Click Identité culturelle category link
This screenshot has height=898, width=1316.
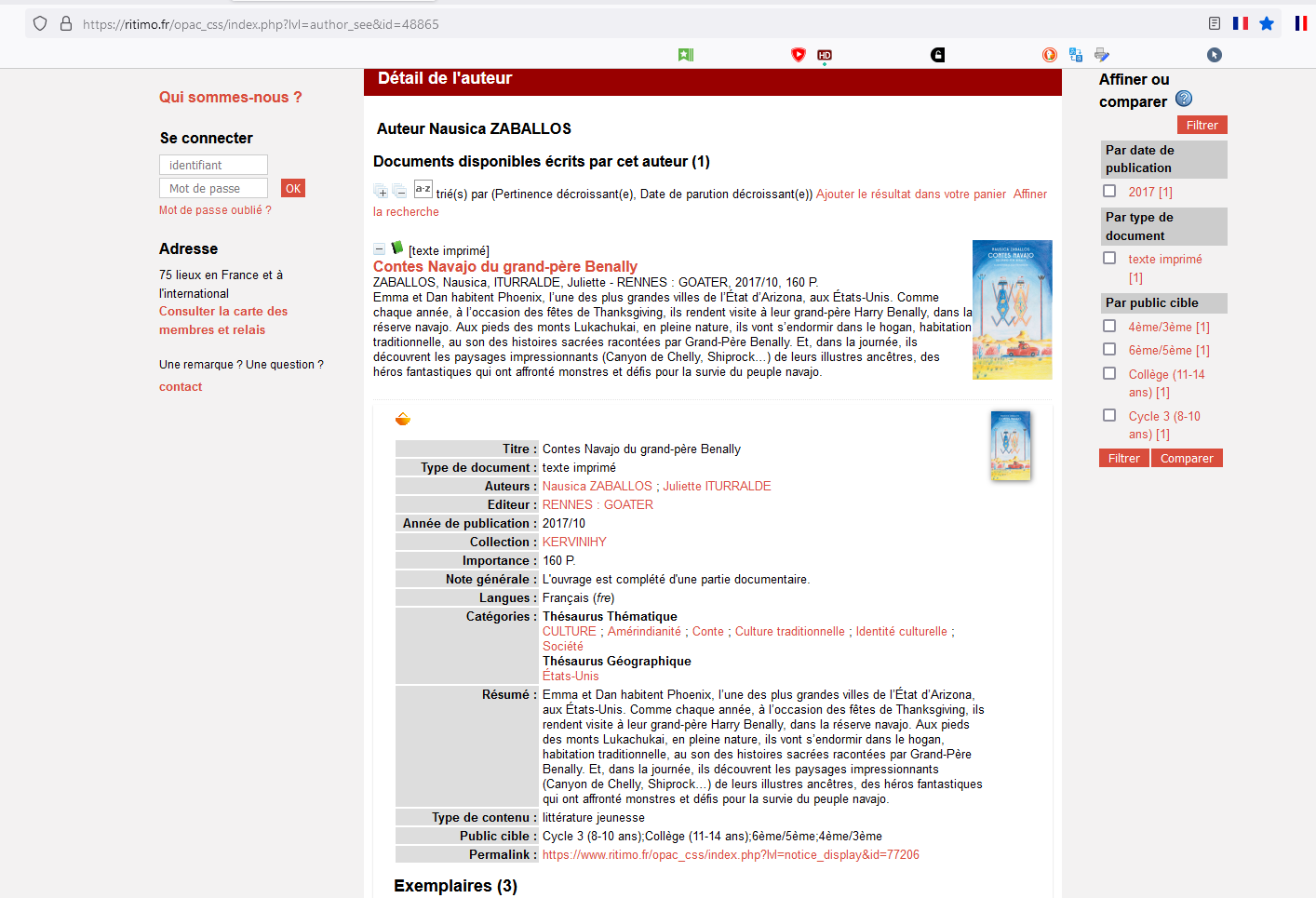click(901, 631)
